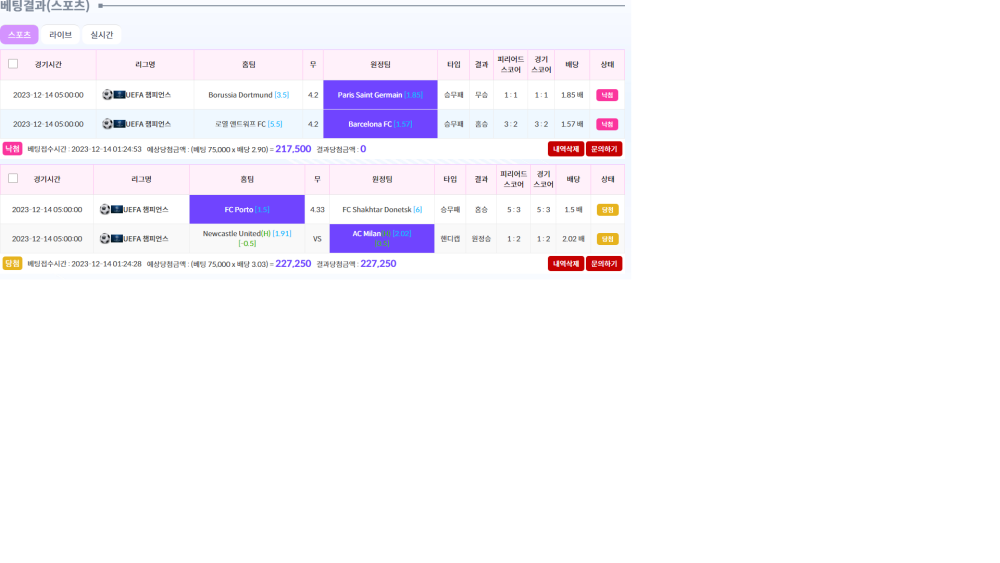Click 당첨 status badge in FC Porto row
Viewport: 1000px width, 563px height.
point(607,210)
